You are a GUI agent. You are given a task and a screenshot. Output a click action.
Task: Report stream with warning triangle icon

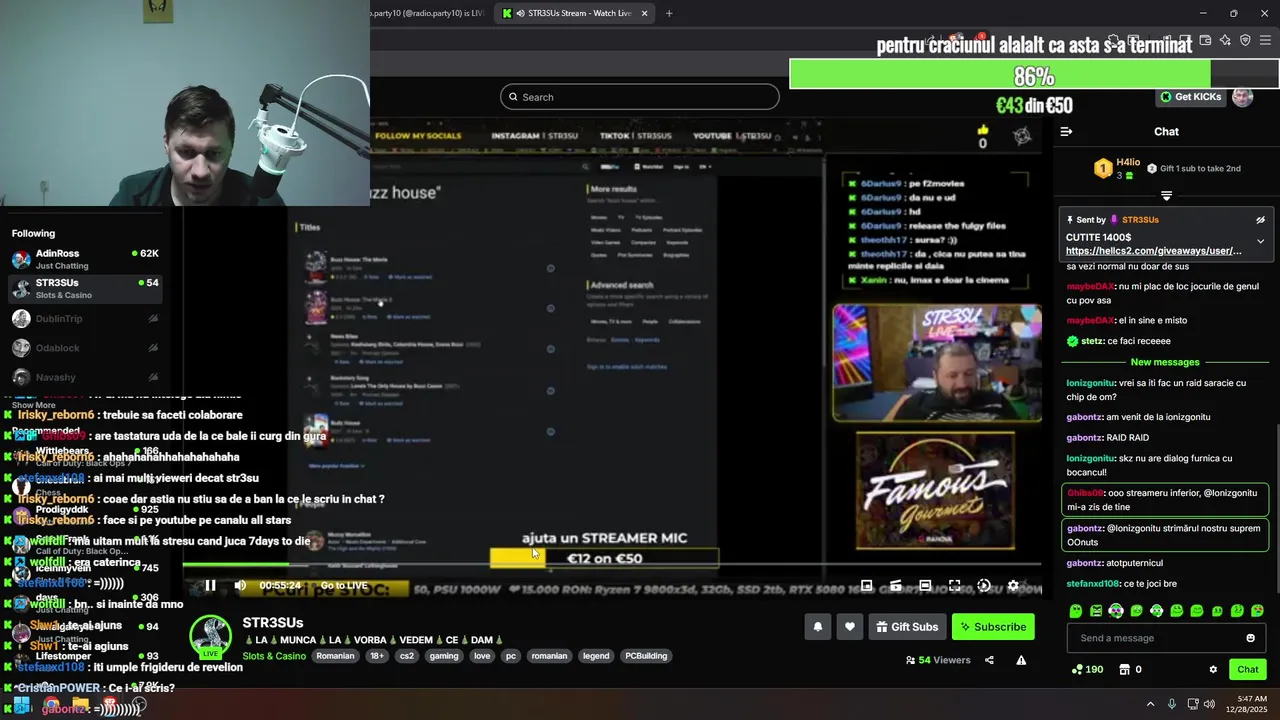point(1021,660)
